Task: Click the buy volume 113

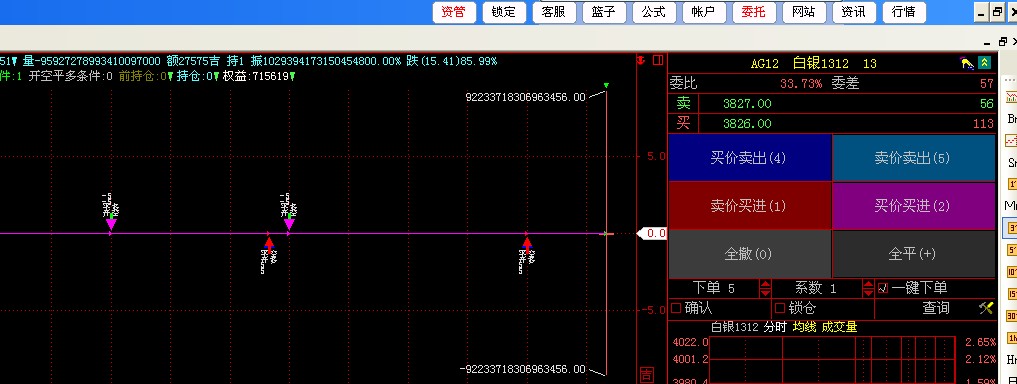Action: (x=983, y=123)
